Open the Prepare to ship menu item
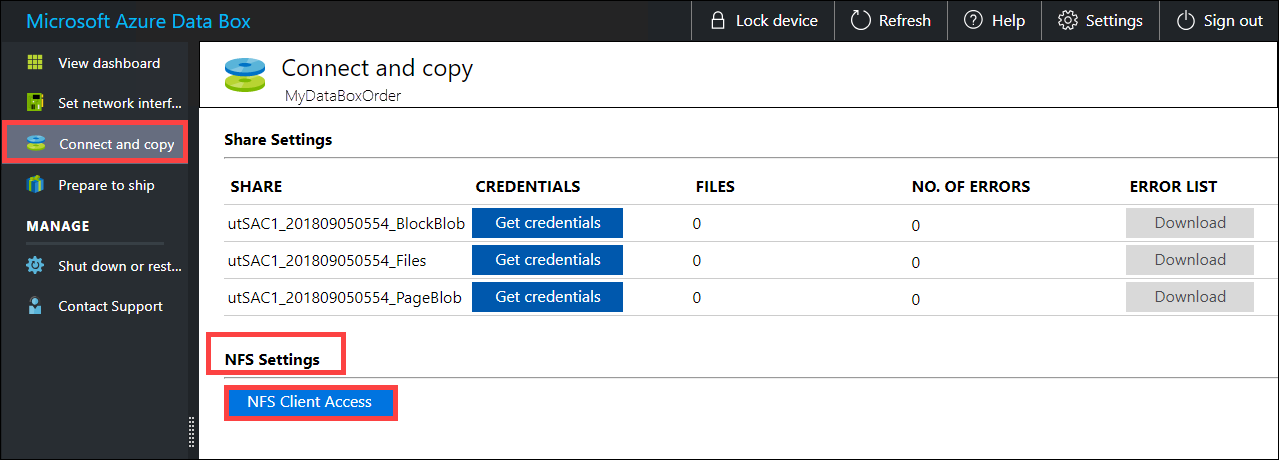This screenshot has width=1279, height=460. [106, 185]
